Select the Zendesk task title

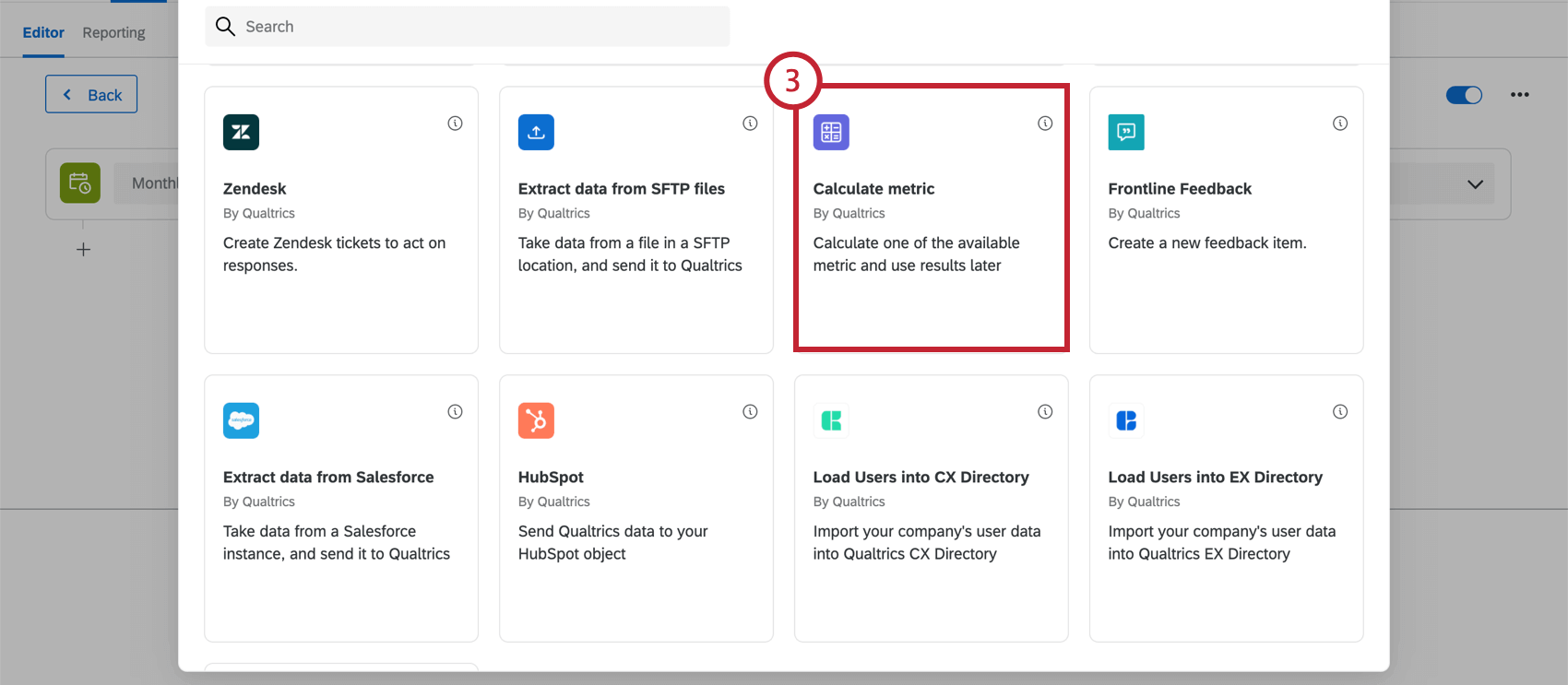(x=255, y=189)
